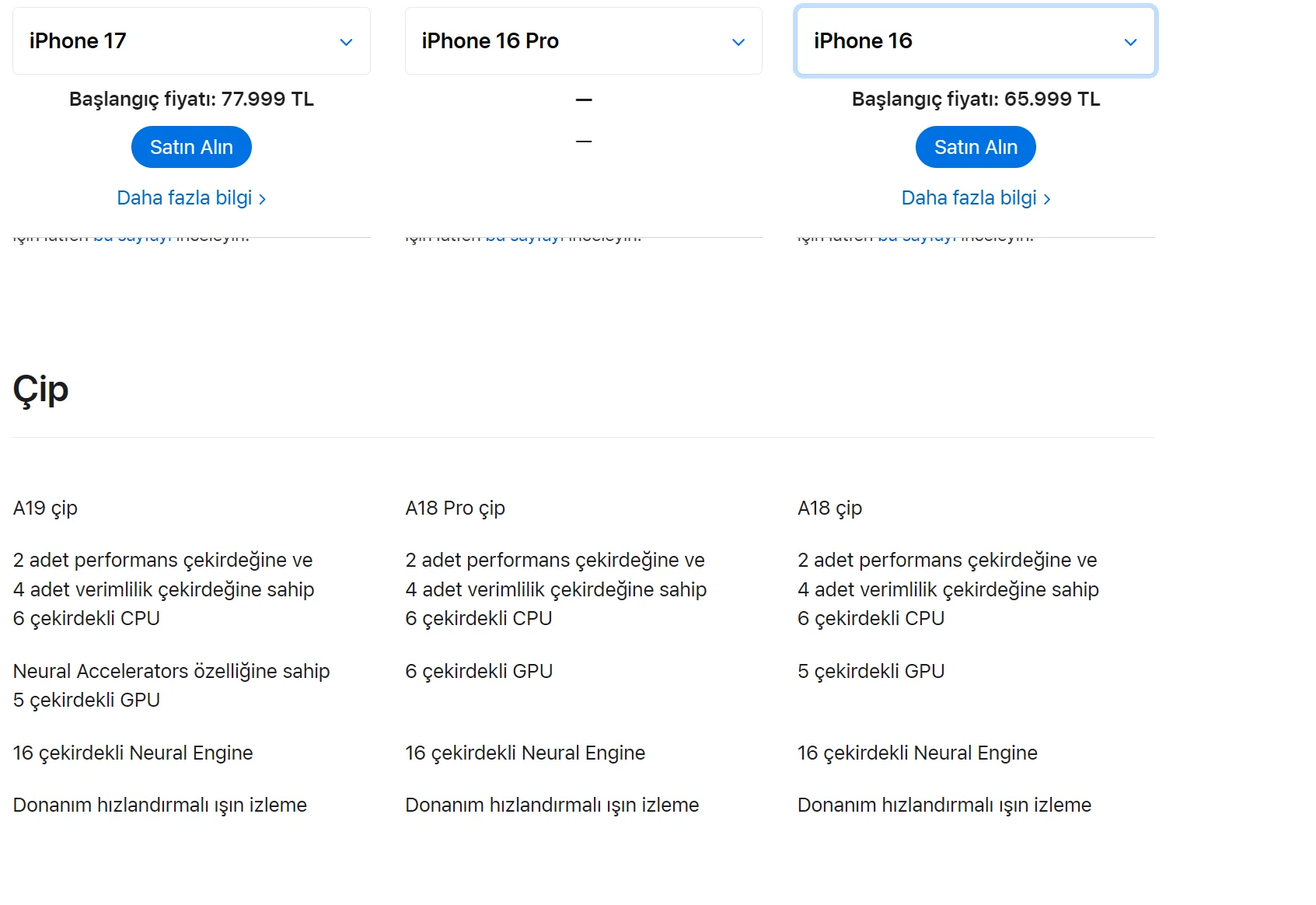Viewport: 1316px width, 905px height.
Task: Click the Çip section heading
Action: point(41,390)
